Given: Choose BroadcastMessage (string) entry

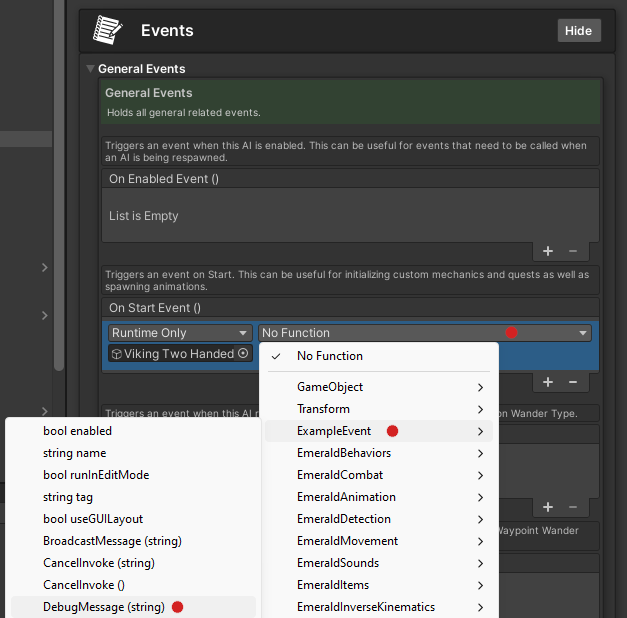Looking at the screenshot, I should 112,541.
